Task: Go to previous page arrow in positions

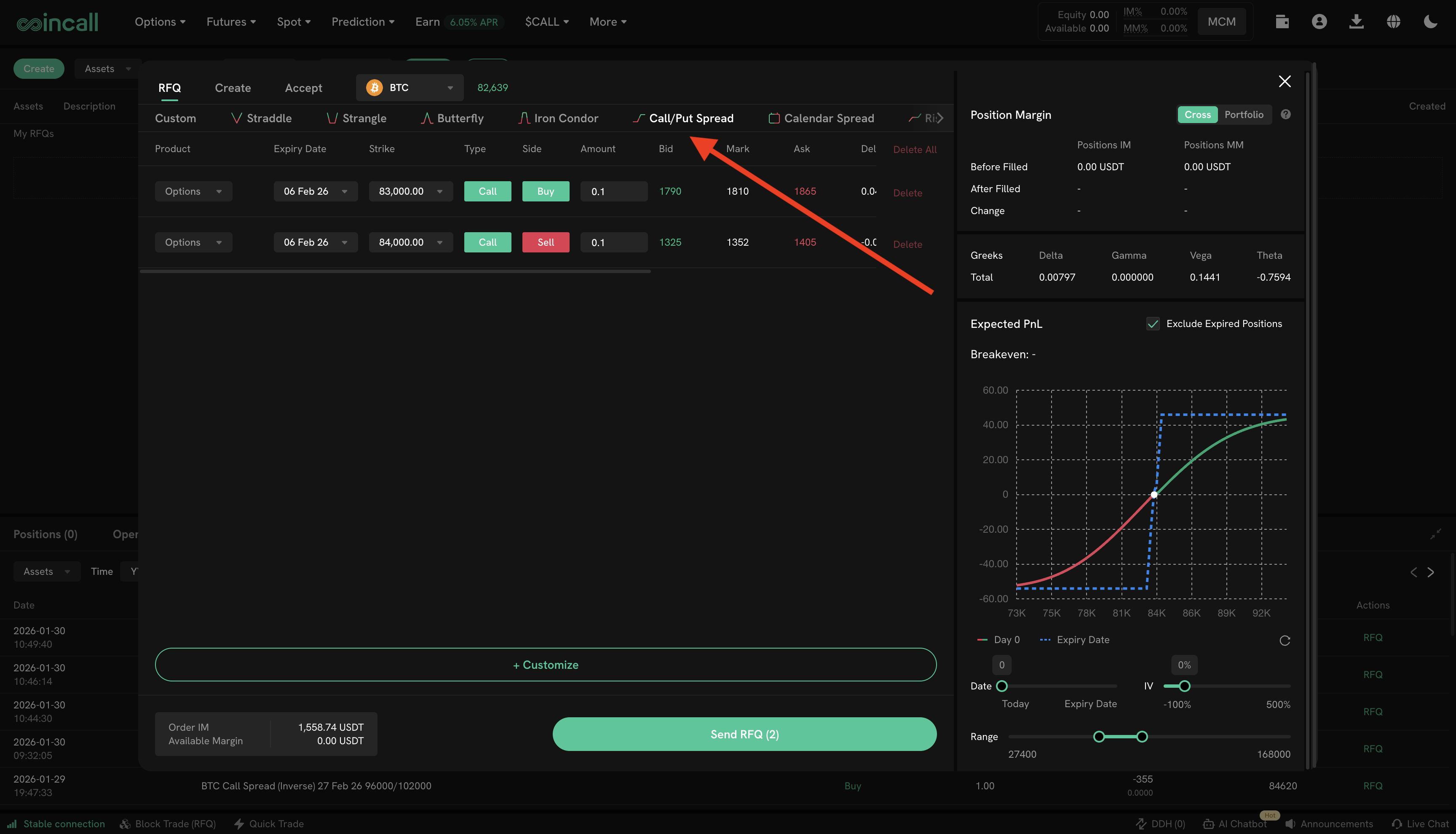Action: pyautogui.click(x=1413, y=571)
